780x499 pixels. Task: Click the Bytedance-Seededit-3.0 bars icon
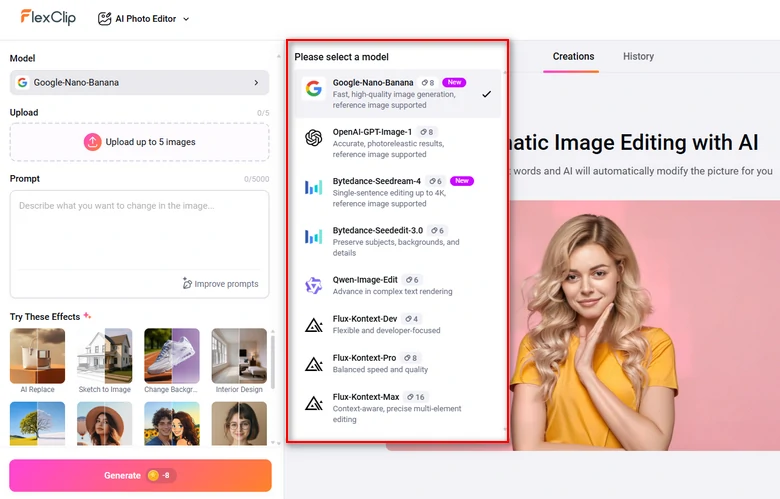pos(313,236)
